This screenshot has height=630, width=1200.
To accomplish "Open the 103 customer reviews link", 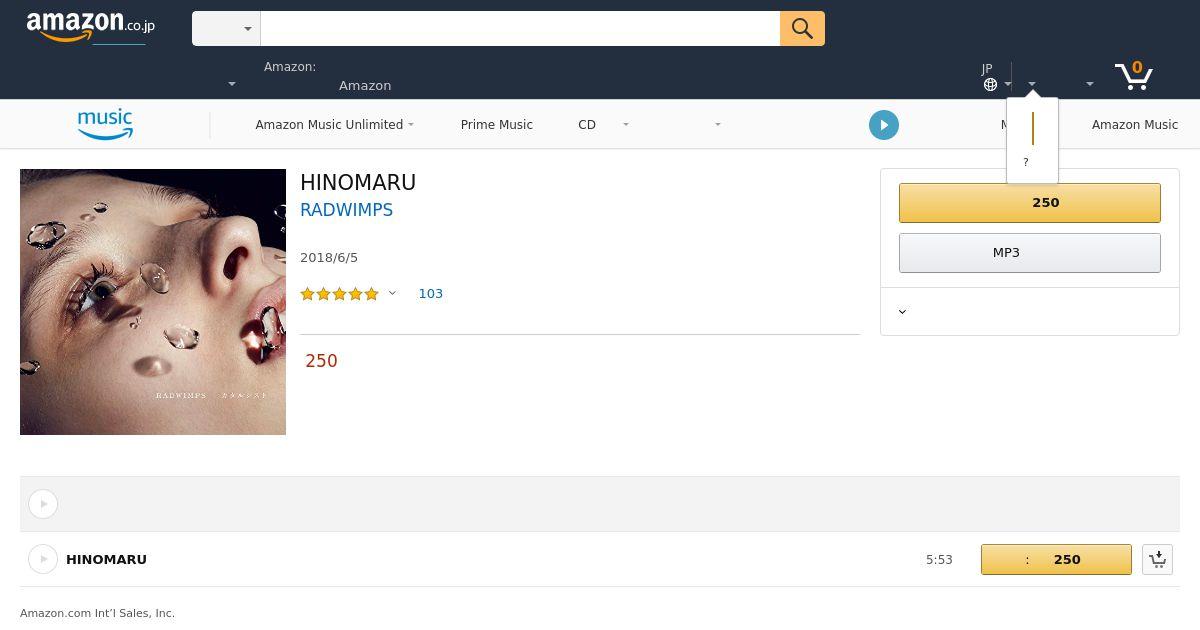I will (430, 293).
